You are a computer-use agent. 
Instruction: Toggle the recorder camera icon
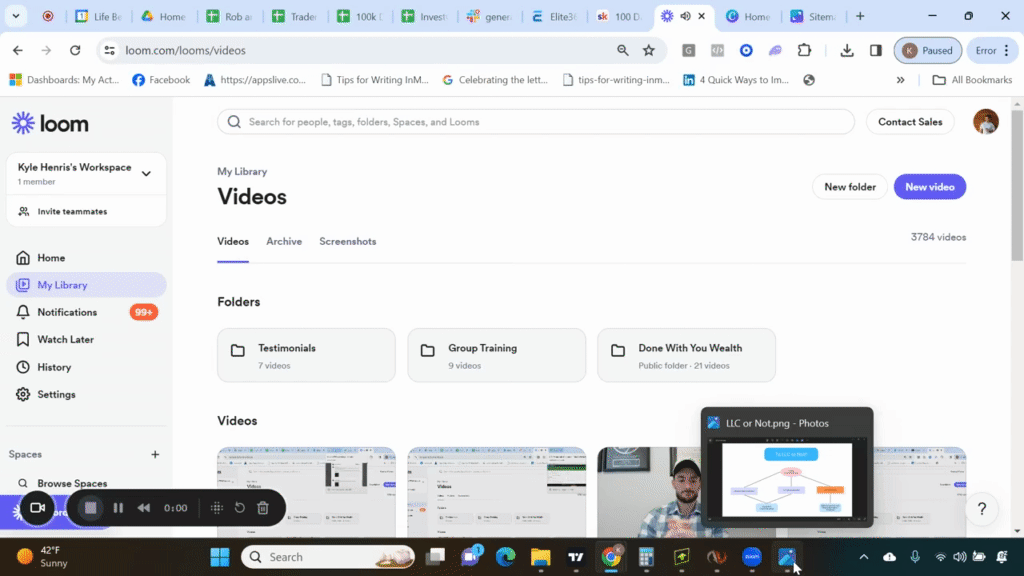pyautogui.click(x=37, y=508)
